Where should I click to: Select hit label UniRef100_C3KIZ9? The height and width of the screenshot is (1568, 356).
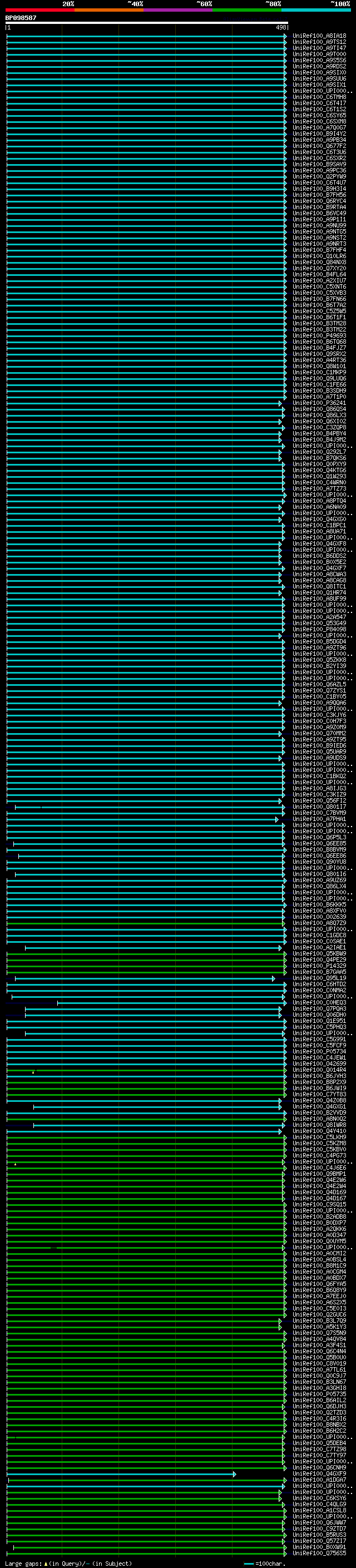[x=319, y=794]
